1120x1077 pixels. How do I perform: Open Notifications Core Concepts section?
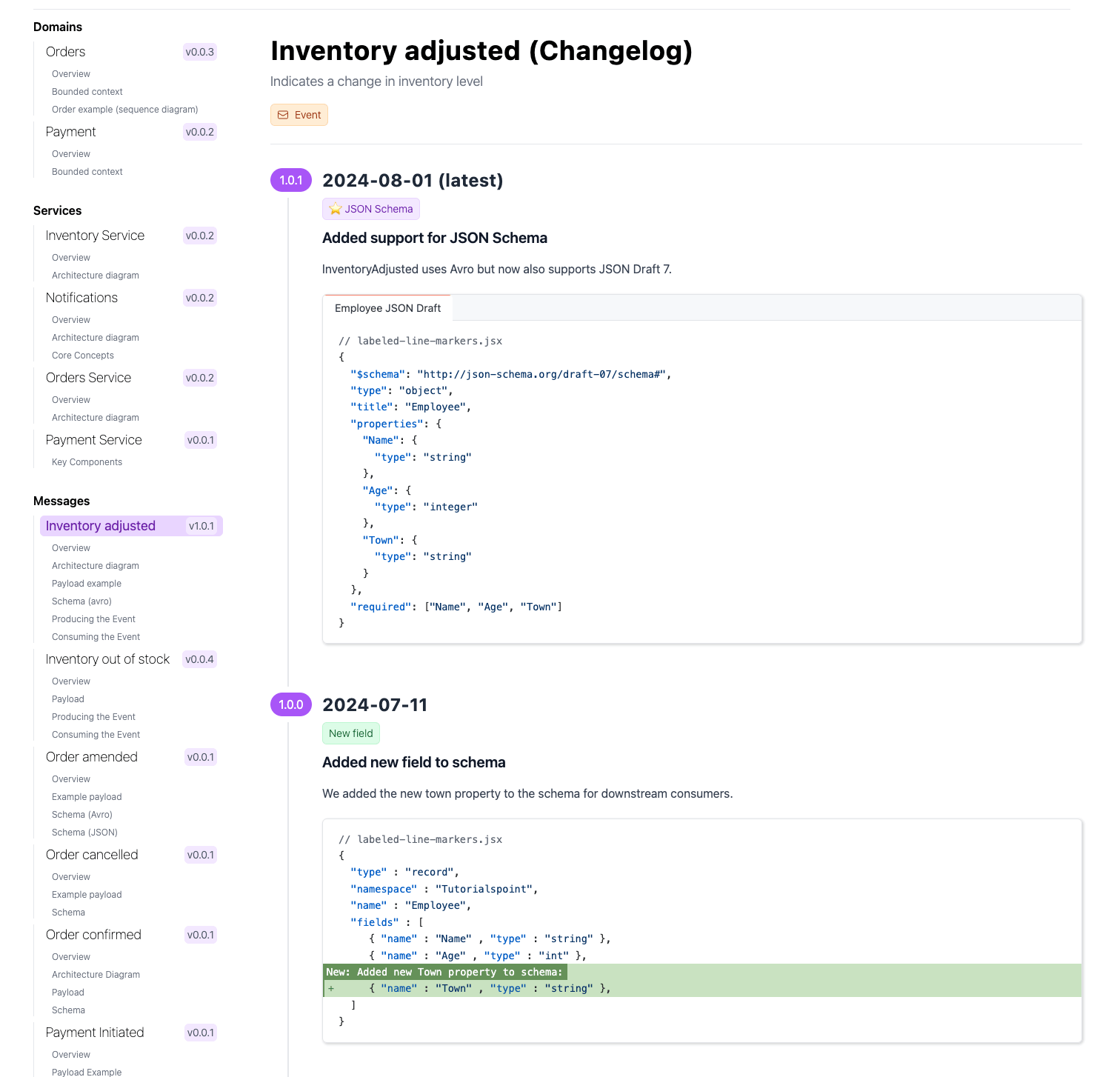coord(82,356)
